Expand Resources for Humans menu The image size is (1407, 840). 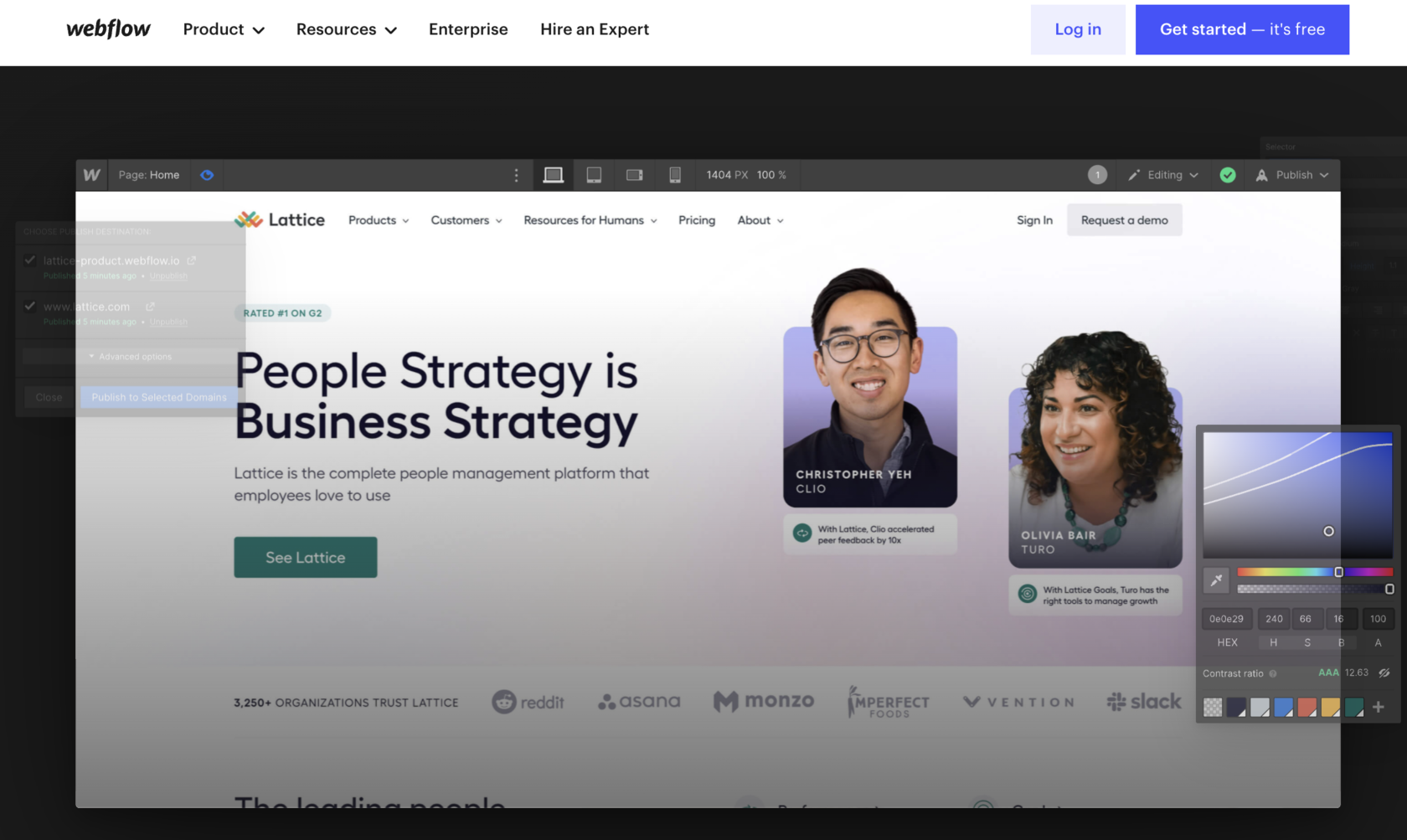point(590,220)
